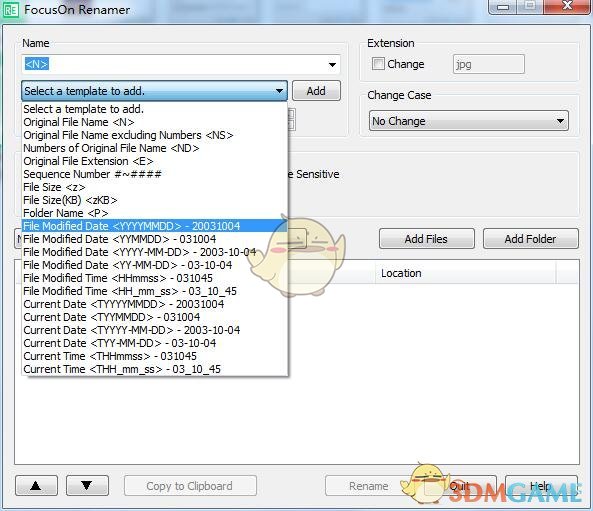Screen dimensions: 593x511
Task: Select File Modified Time <HHmmss> option
Action: pyautogui.click(x=154, y=278)
